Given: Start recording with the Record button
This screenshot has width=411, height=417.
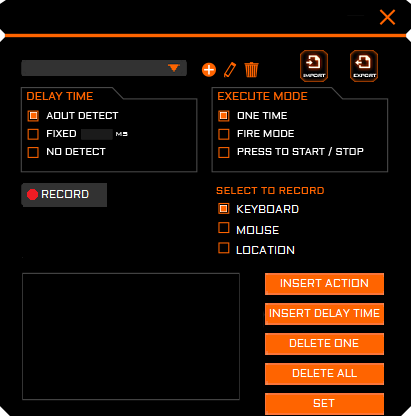Looking at the screenshot, I should (x=64, y=195).
